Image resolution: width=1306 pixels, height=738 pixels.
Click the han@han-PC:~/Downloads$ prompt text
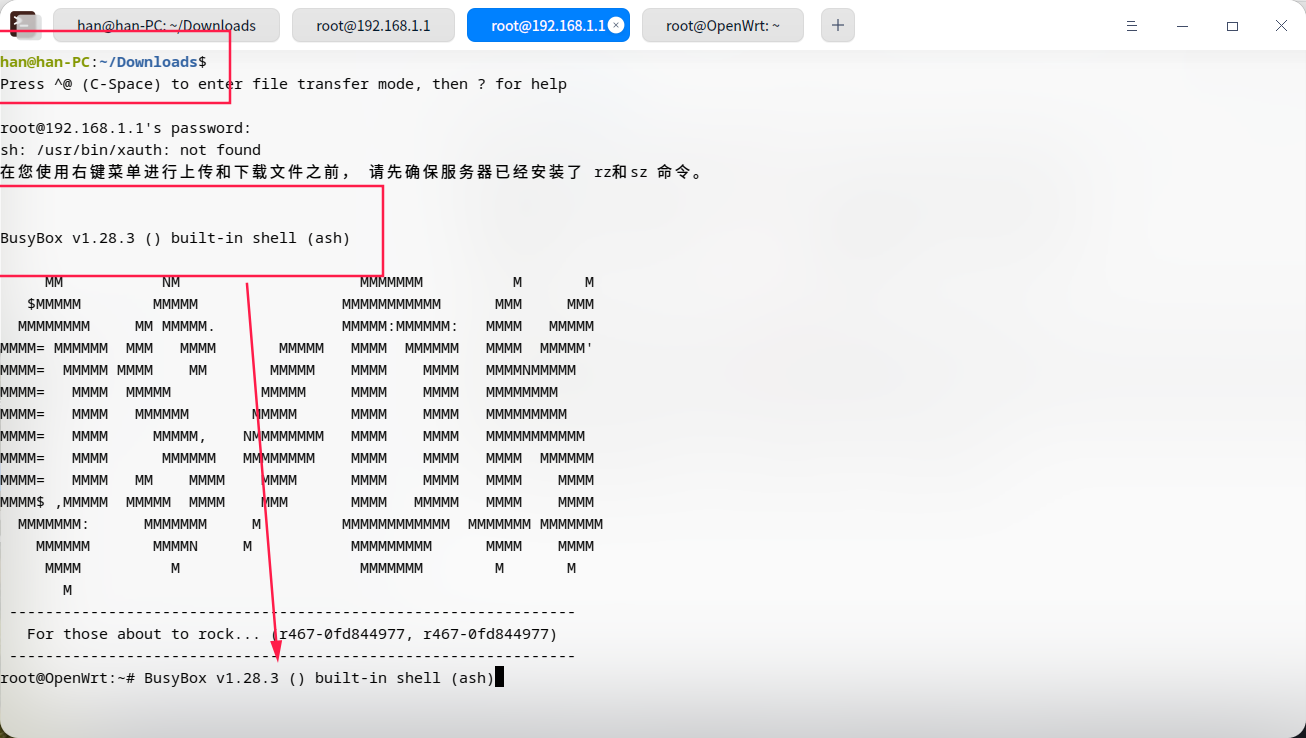(x=103, y=62)
